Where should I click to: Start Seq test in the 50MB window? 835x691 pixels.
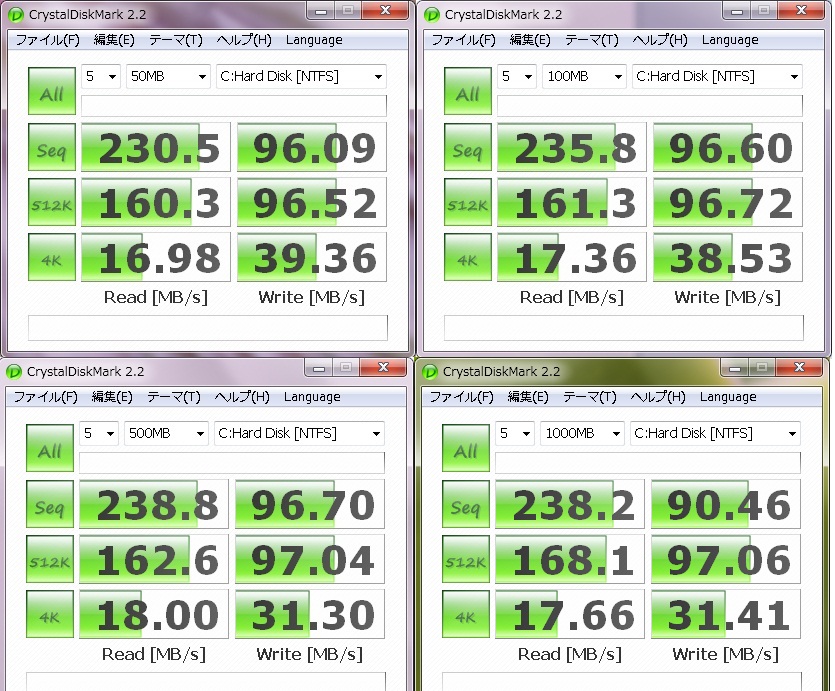(52, 147)
